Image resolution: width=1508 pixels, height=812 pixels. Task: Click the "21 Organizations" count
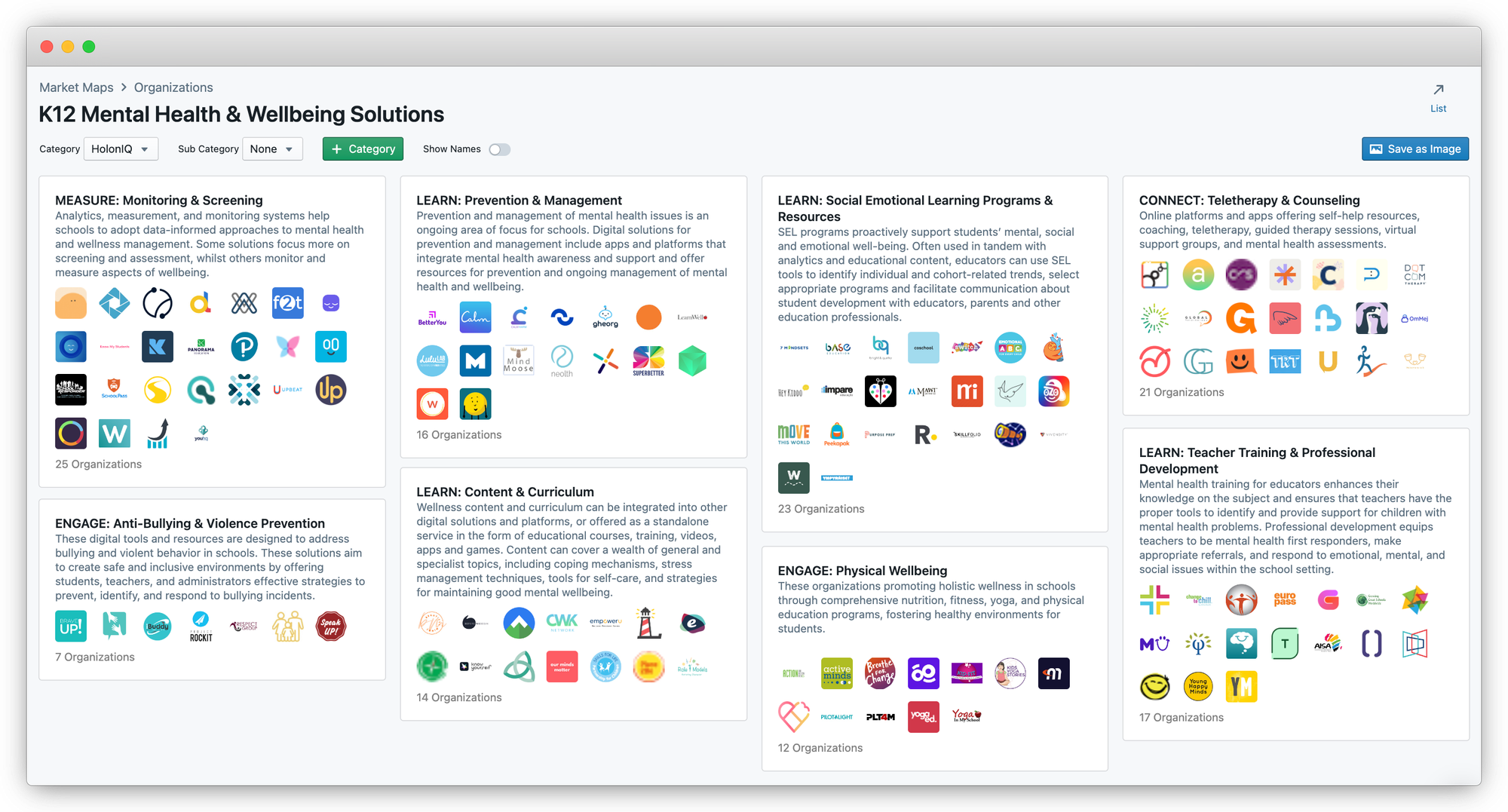[1182, 392]
